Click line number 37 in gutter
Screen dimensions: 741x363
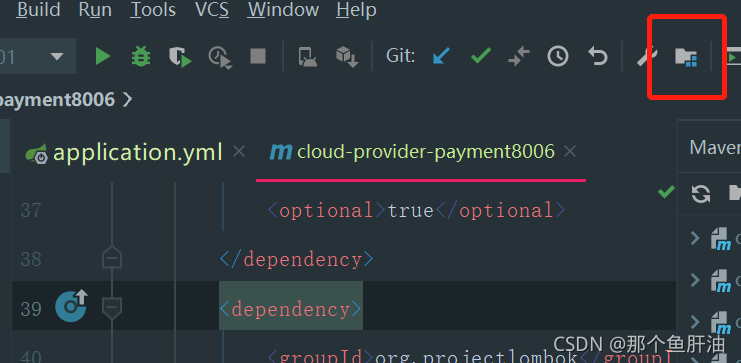click(x=31, y=210)
